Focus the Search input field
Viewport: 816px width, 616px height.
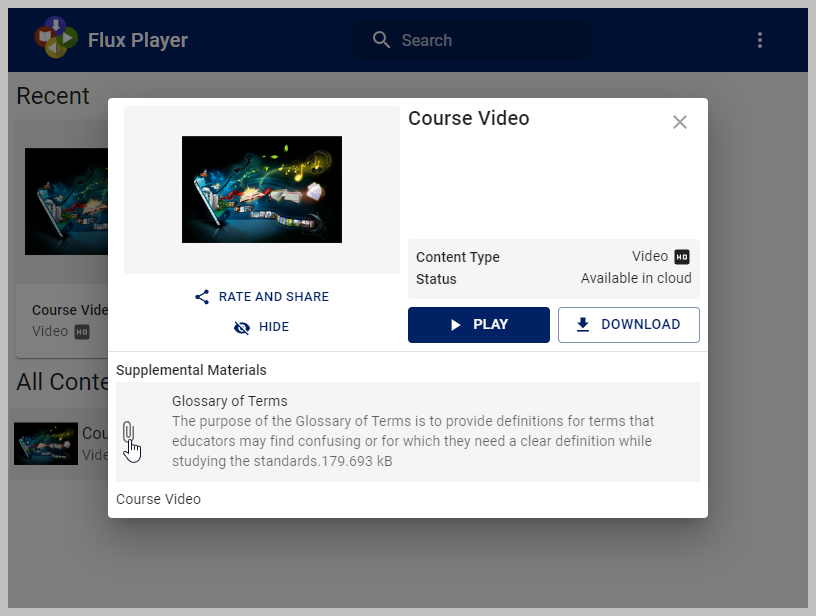pos(480,40)
